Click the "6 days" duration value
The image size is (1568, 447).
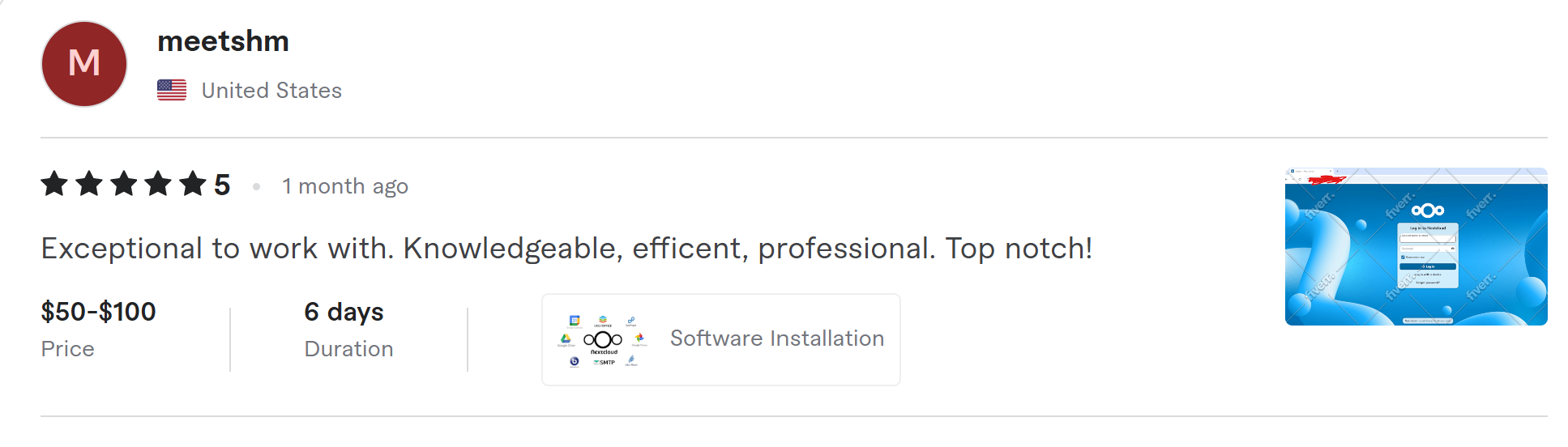tap(344, 312)
